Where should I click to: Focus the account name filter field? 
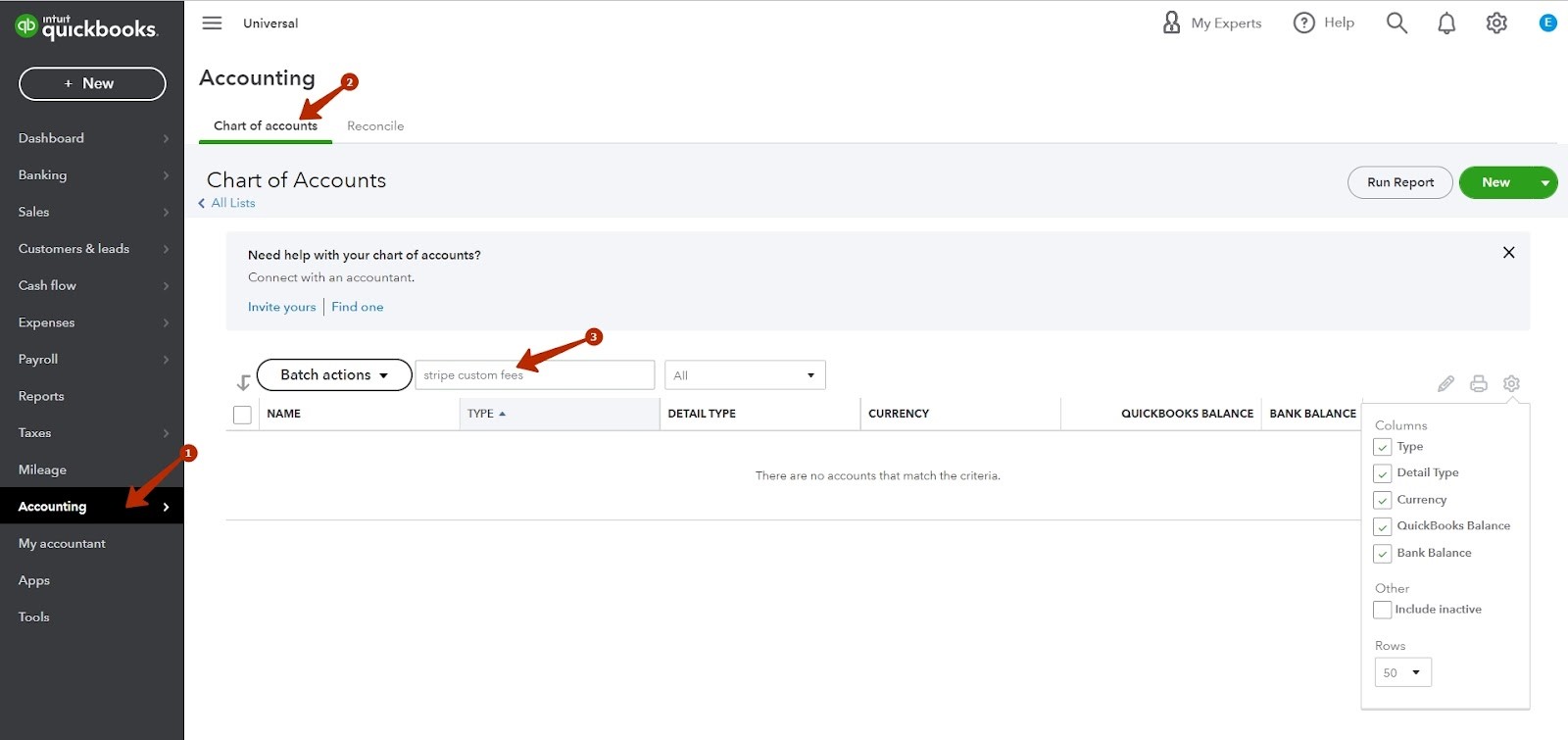tap(535, 375)
